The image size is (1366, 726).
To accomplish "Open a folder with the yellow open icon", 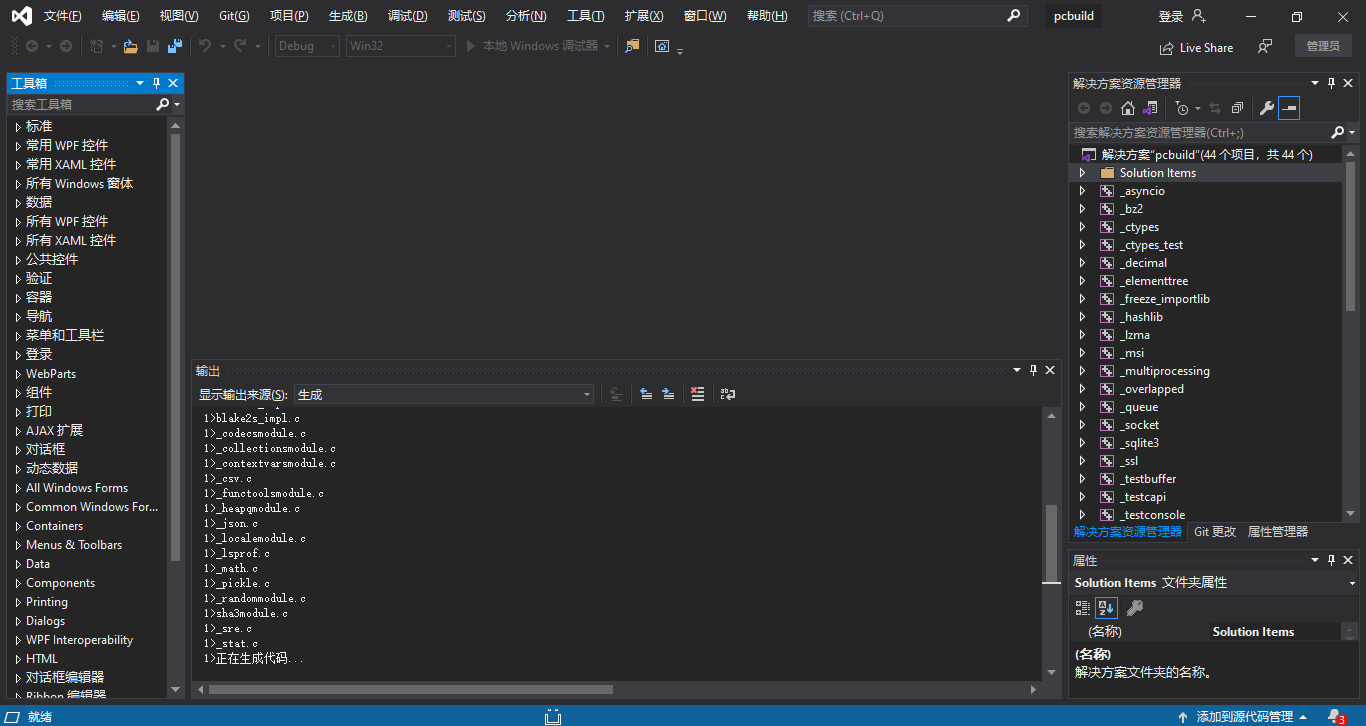I will click(128, 45).
